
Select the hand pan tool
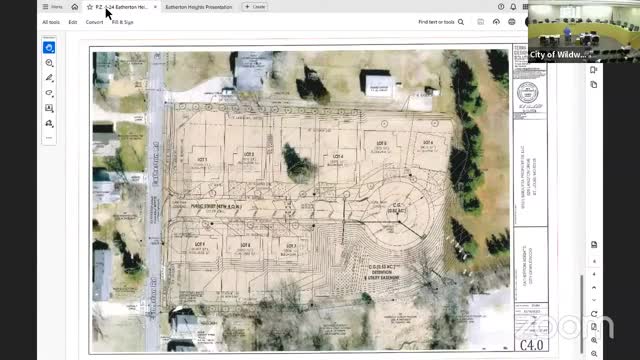[49, 48]
